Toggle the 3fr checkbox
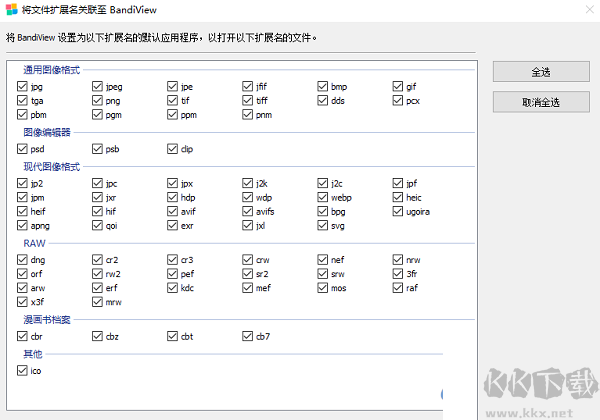Viewport: 600px width, 420px height. (x=398, y=274)
